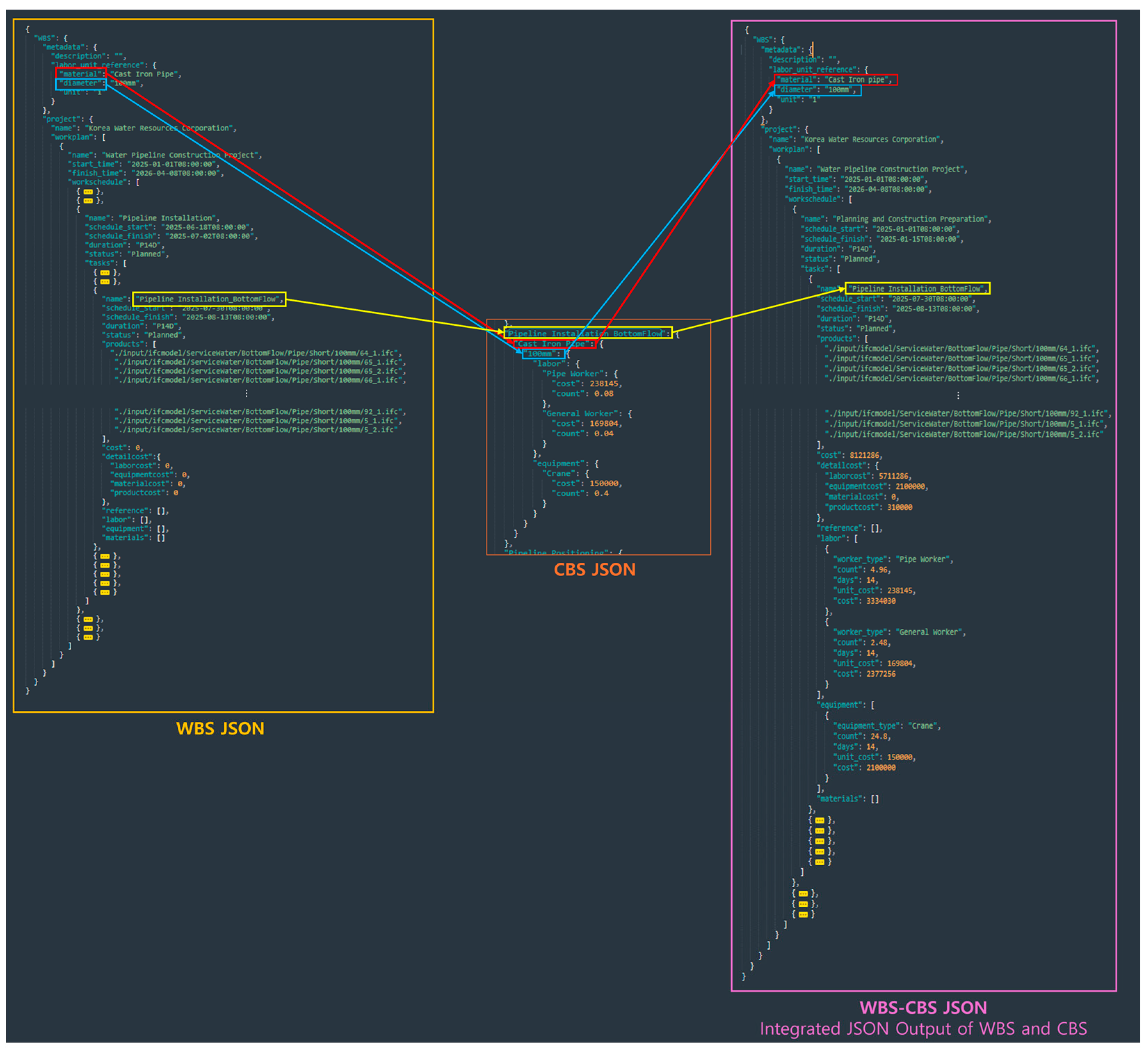Viewport: 1148px width, 1053px height.
Task: Expand first collapsed block under left workschedule
Action: (x=88, y=191)
